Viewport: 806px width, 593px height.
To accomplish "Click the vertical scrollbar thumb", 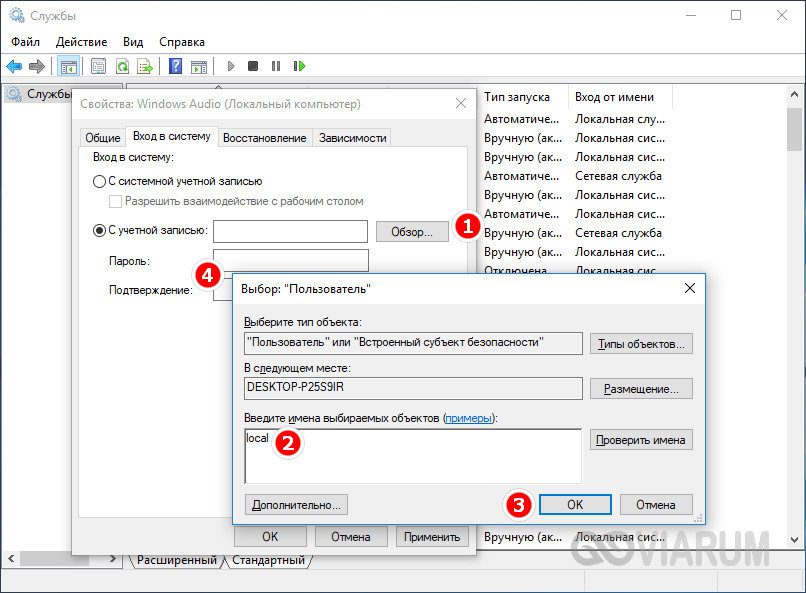I will (794, 129).
